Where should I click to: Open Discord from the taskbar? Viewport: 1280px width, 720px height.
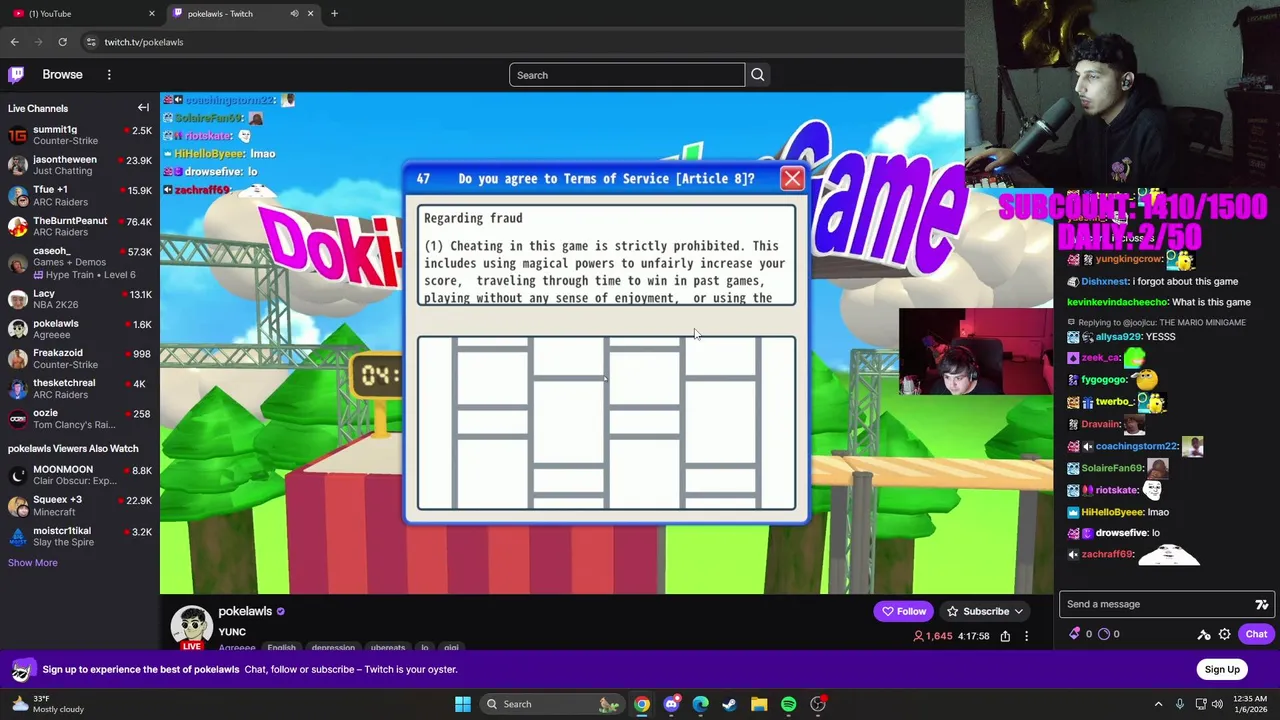[671, 704]
